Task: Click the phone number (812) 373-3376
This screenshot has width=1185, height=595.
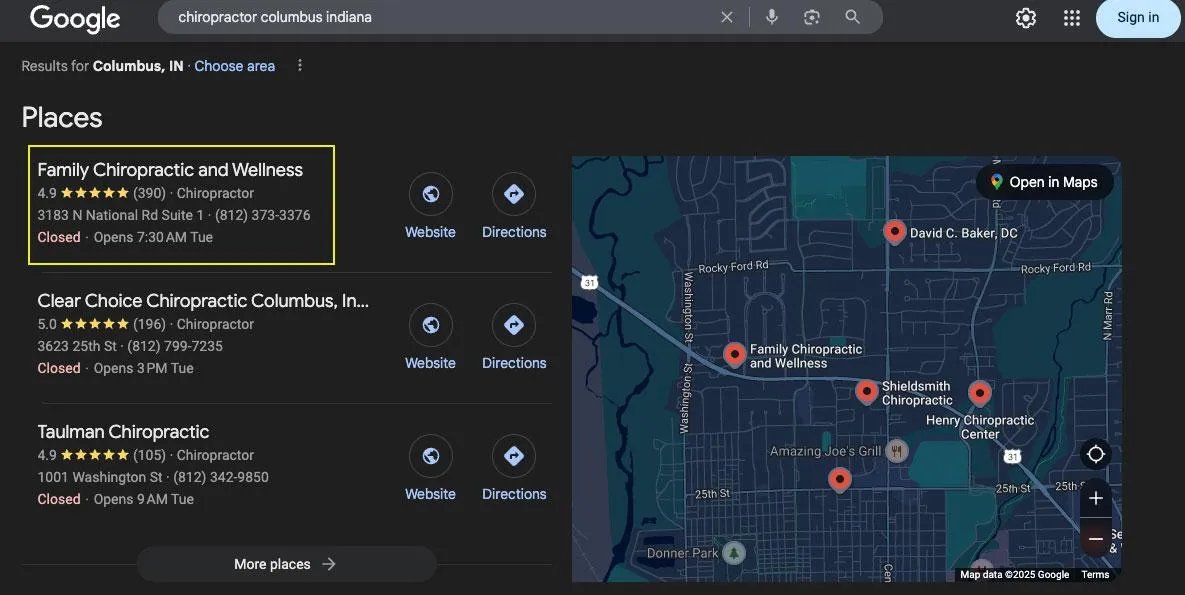Action: (263, 215)
